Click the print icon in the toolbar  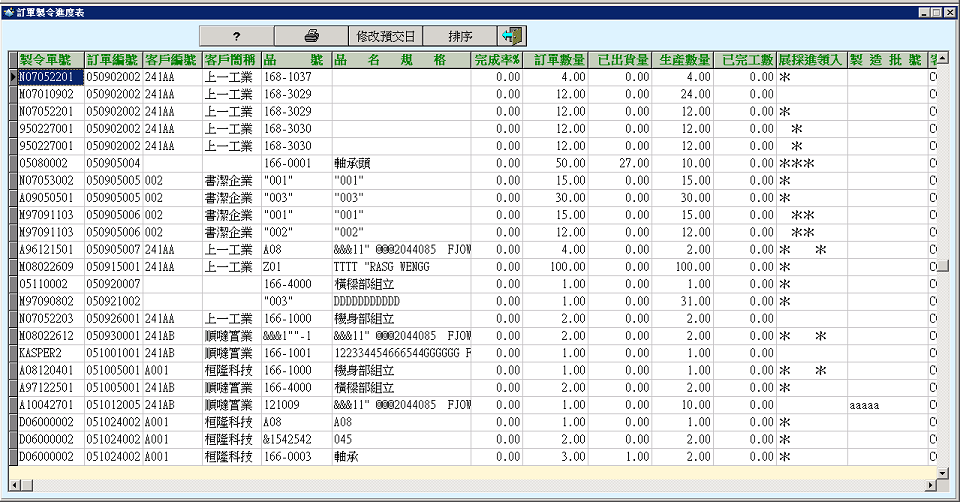[x=311, y=35]
